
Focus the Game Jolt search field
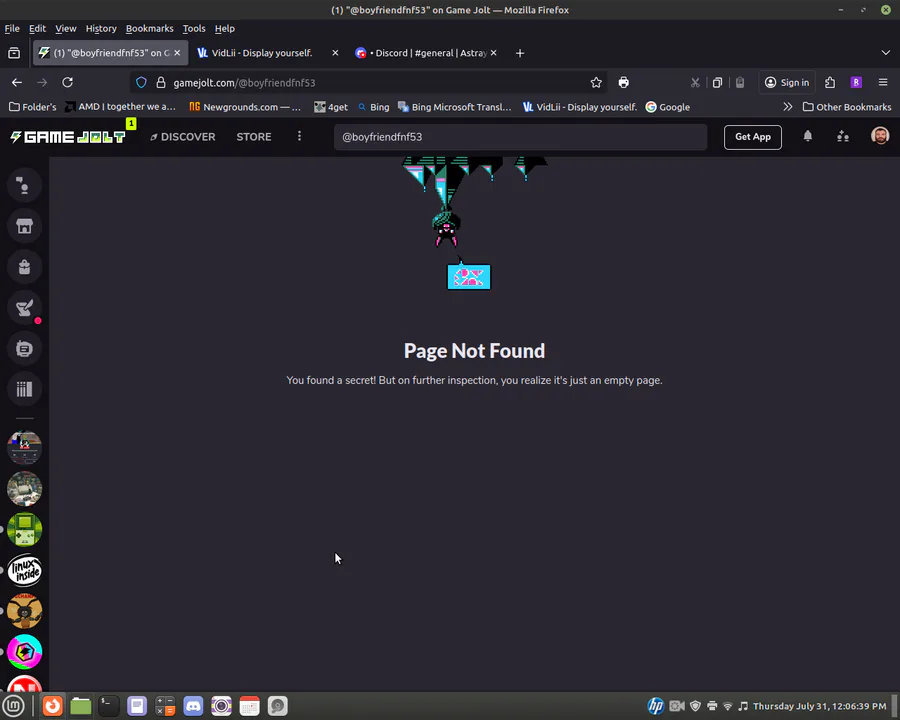(x=520, y=137)
